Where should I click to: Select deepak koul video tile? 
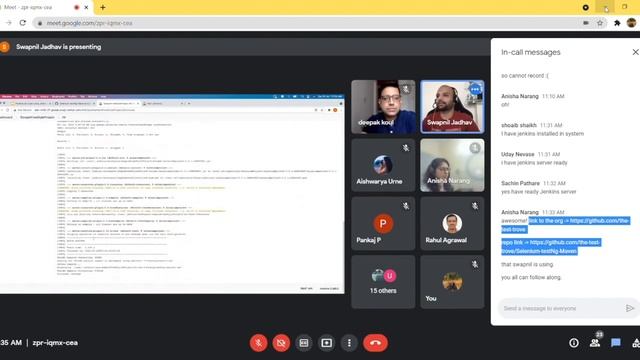tap(383, 107)
